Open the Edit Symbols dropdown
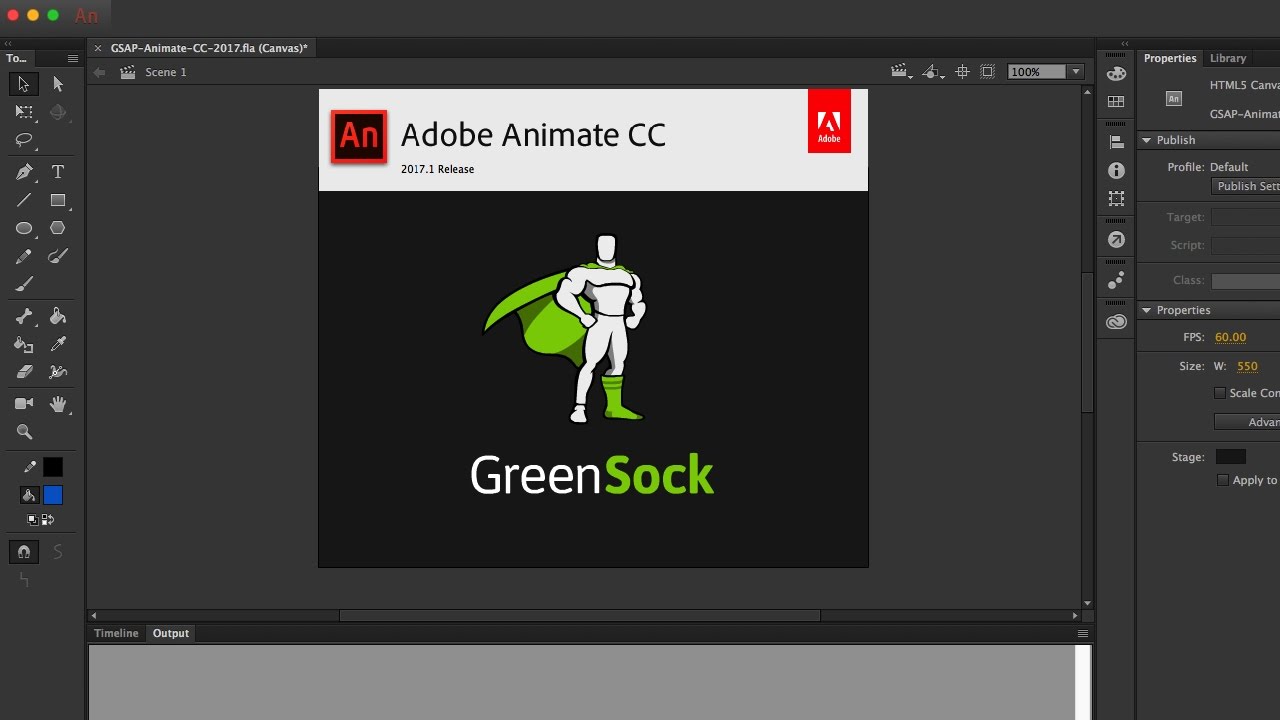 pyautogui.click(x=932, y=71)
